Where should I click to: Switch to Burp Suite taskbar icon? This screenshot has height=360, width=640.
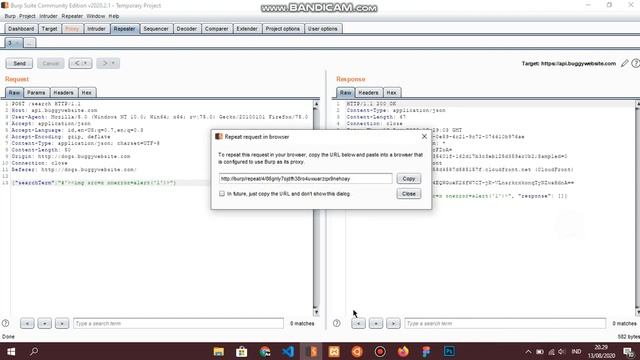[x=311, y=351]
